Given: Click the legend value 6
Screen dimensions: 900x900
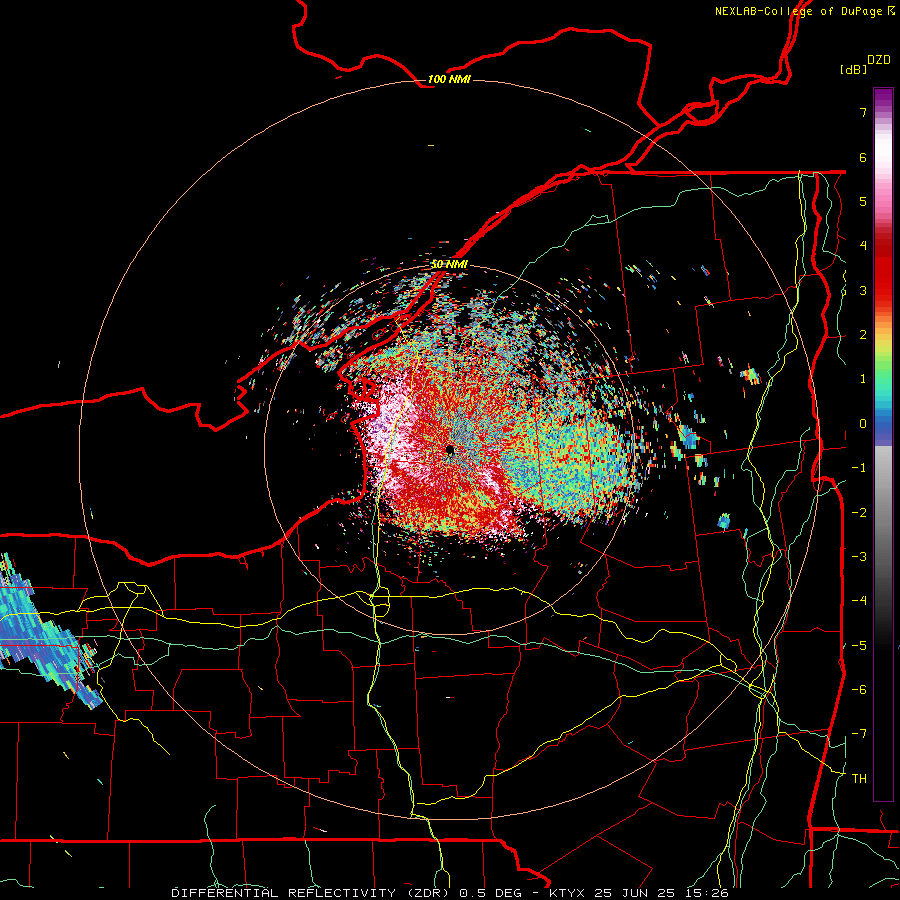Looking at the screenshot, I should 863,157.
